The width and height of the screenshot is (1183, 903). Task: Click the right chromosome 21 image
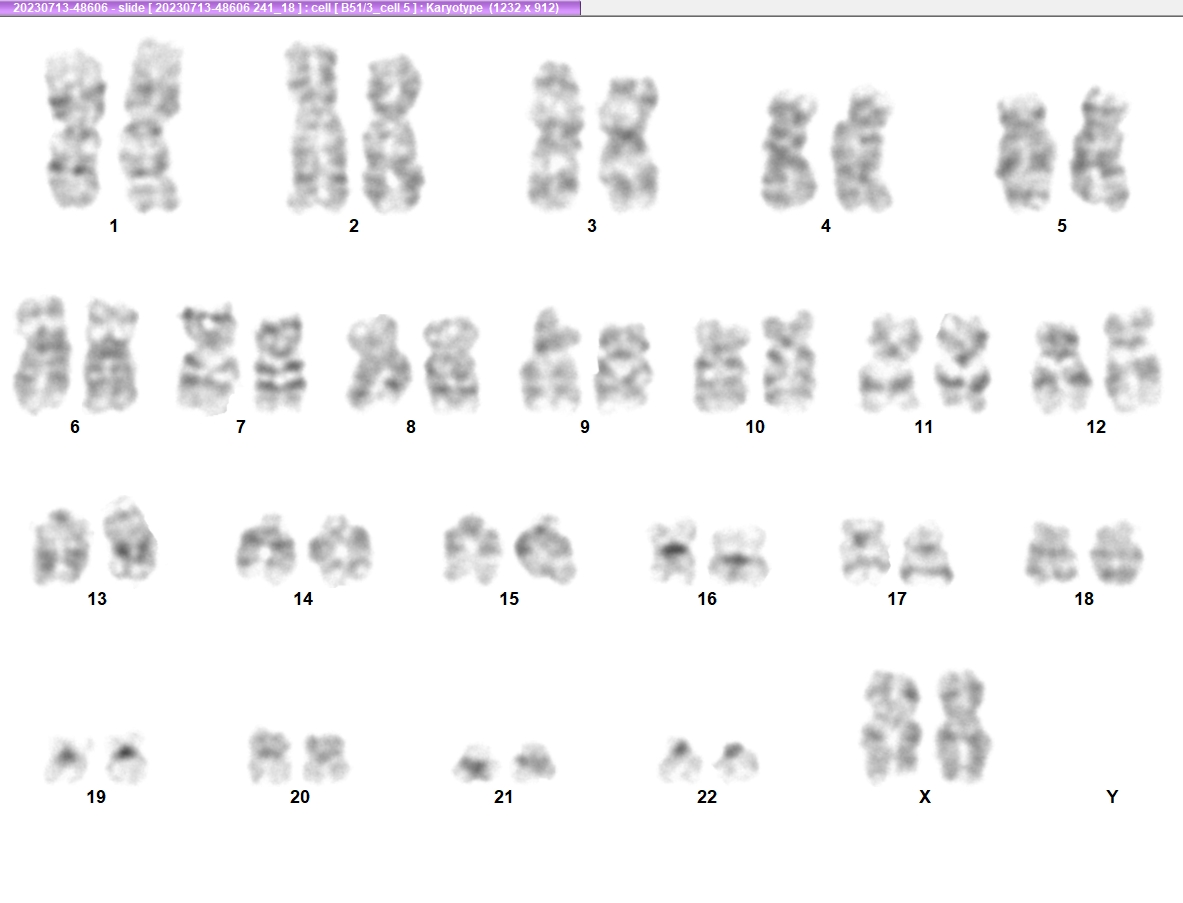pyautogui.click(x=534, y=762)
